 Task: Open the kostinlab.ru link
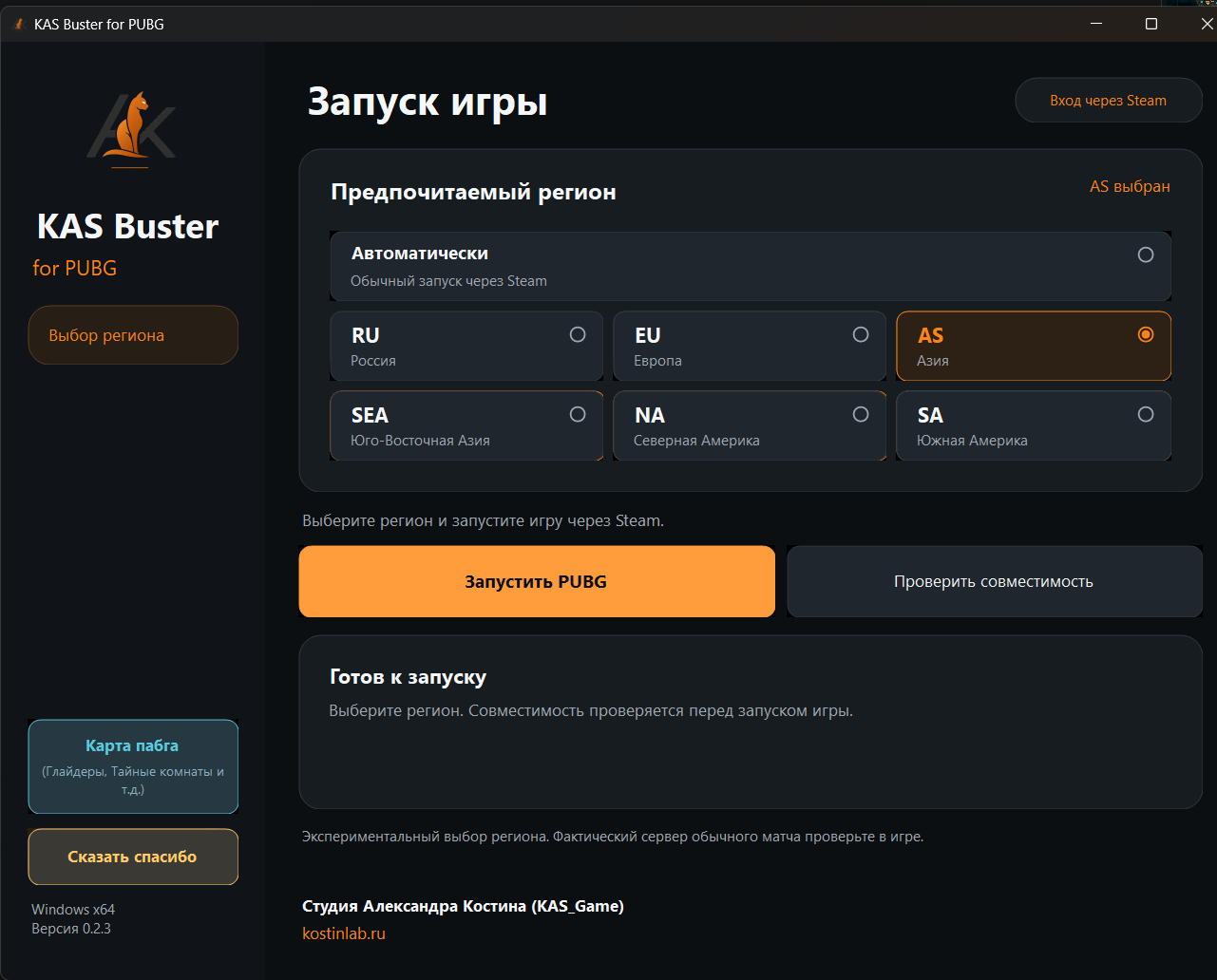(x=344, y=933)
